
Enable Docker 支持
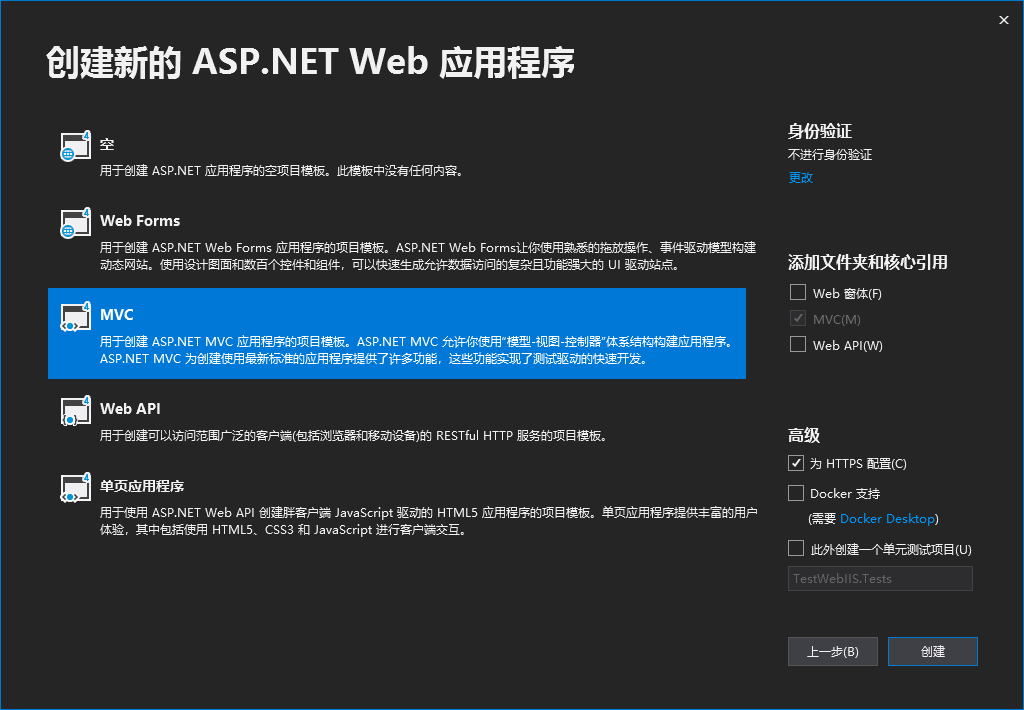coord(796,493)
